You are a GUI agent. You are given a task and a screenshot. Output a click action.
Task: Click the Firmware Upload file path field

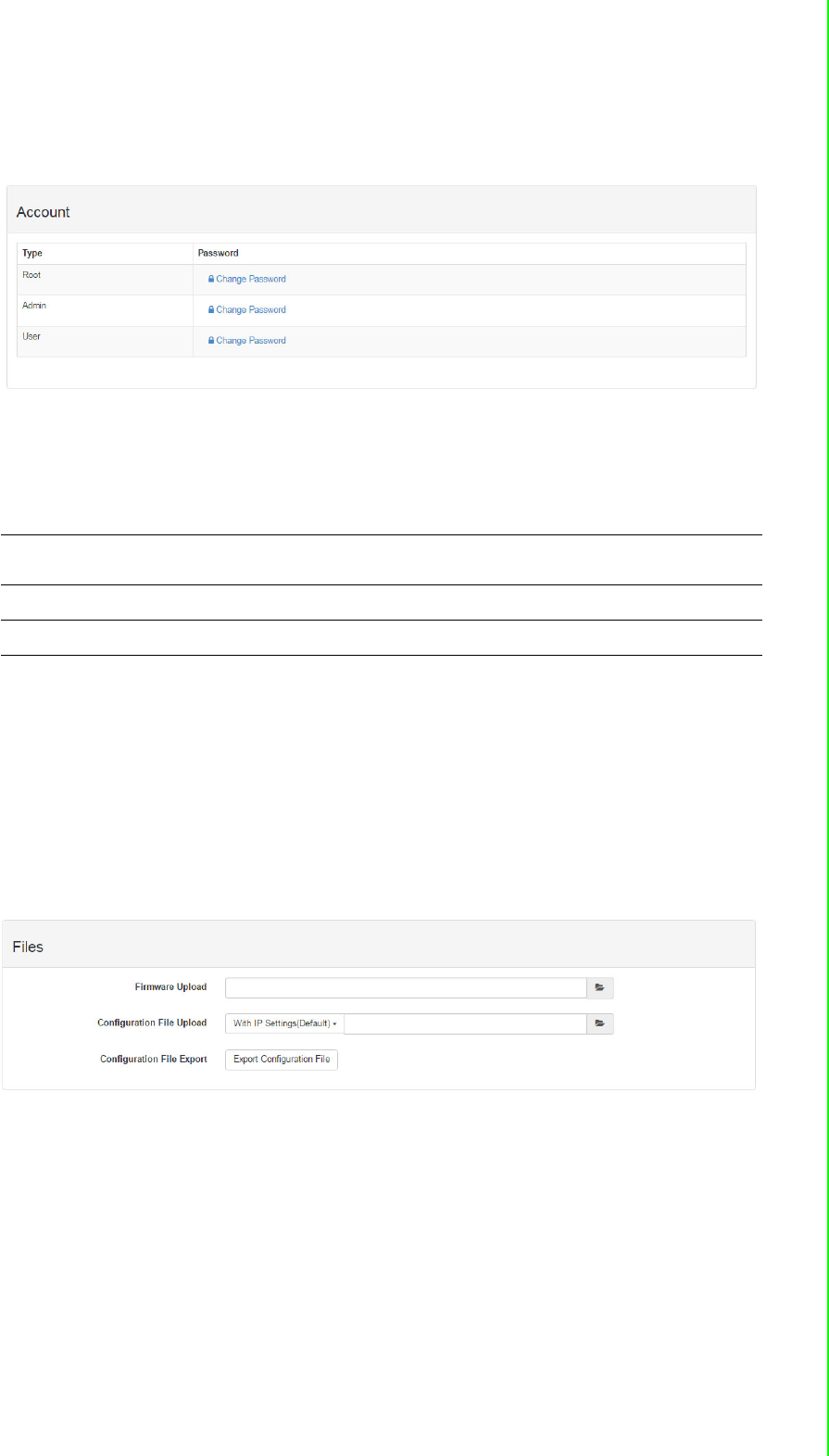click(x=406, y=988)
